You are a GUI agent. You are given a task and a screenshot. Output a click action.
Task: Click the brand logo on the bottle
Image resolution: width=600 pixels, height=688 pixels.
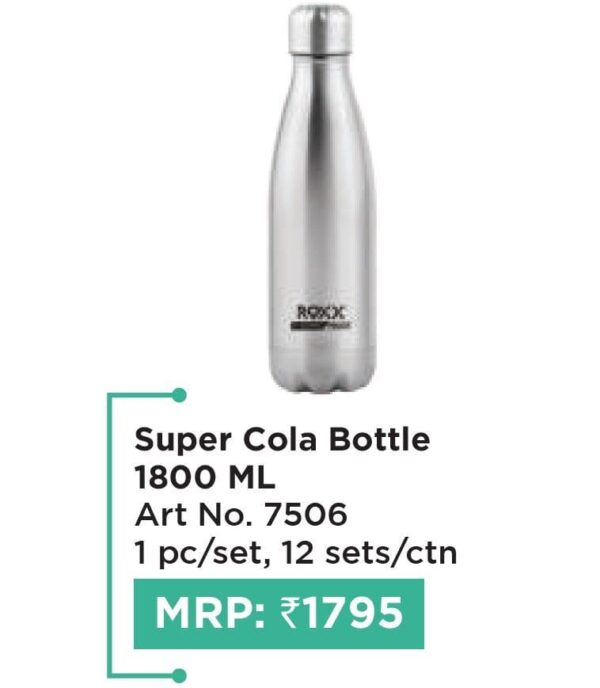coord(322,313)
